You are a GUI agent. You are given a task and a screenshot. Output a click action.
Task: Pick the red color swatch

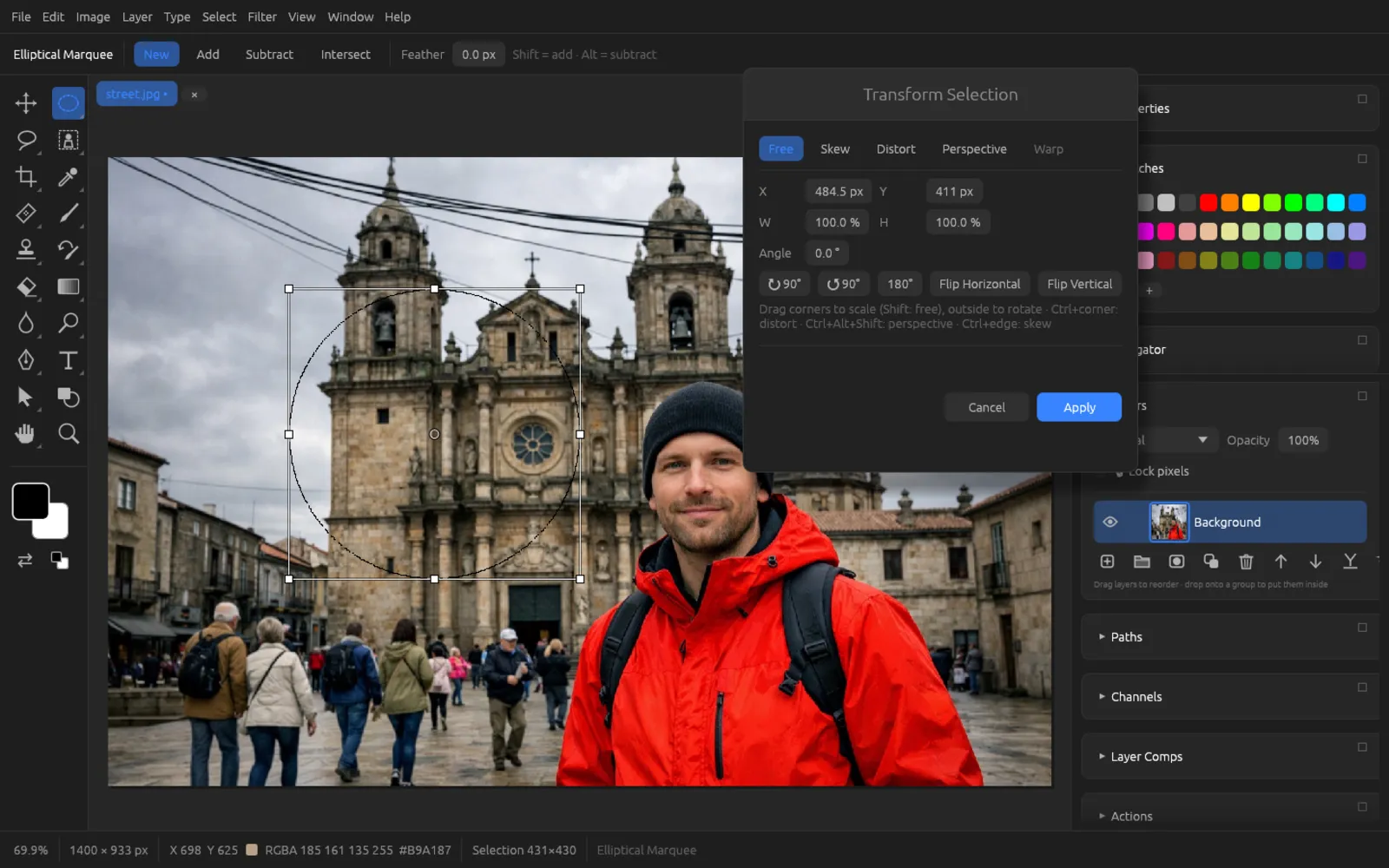[1208, 202]
